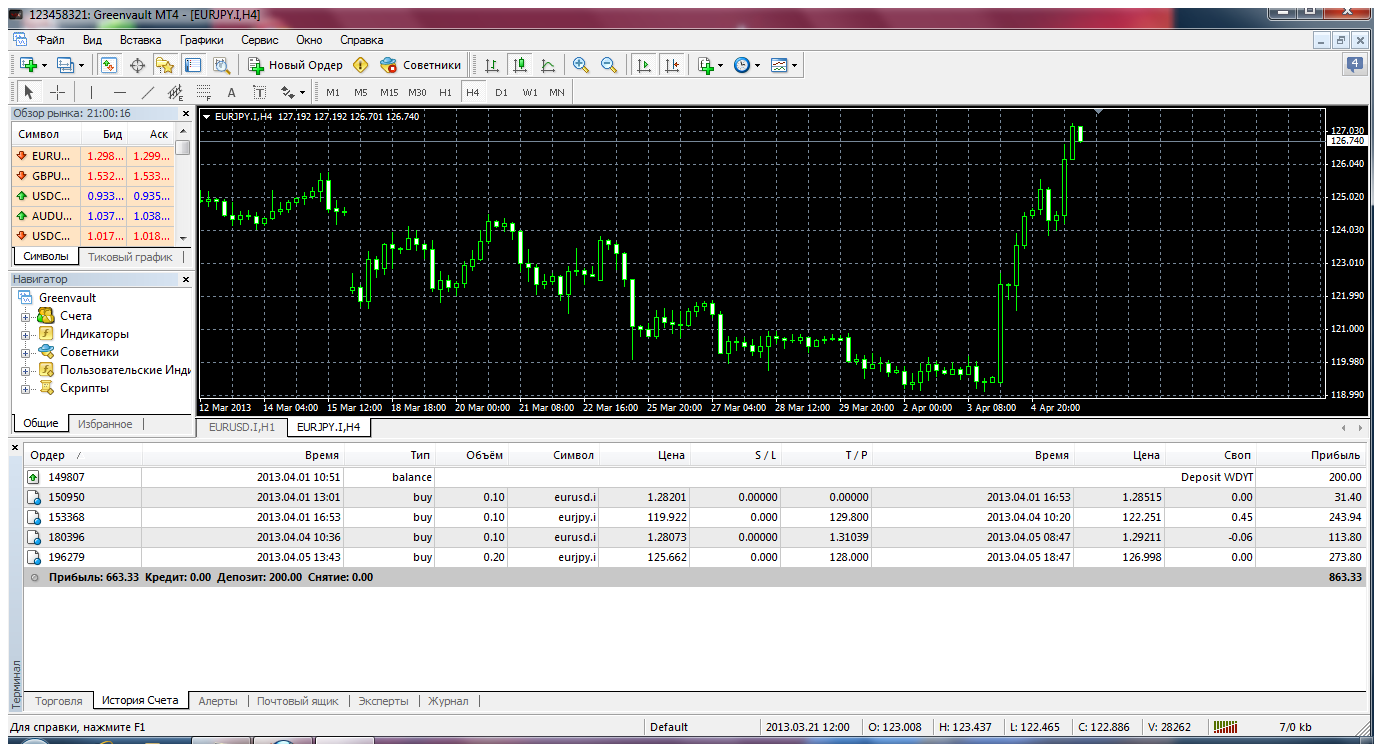The image size is (1378, 744).
Task: Toggle the Navigator folder-star icon
Action: click(x=165, y=65)
